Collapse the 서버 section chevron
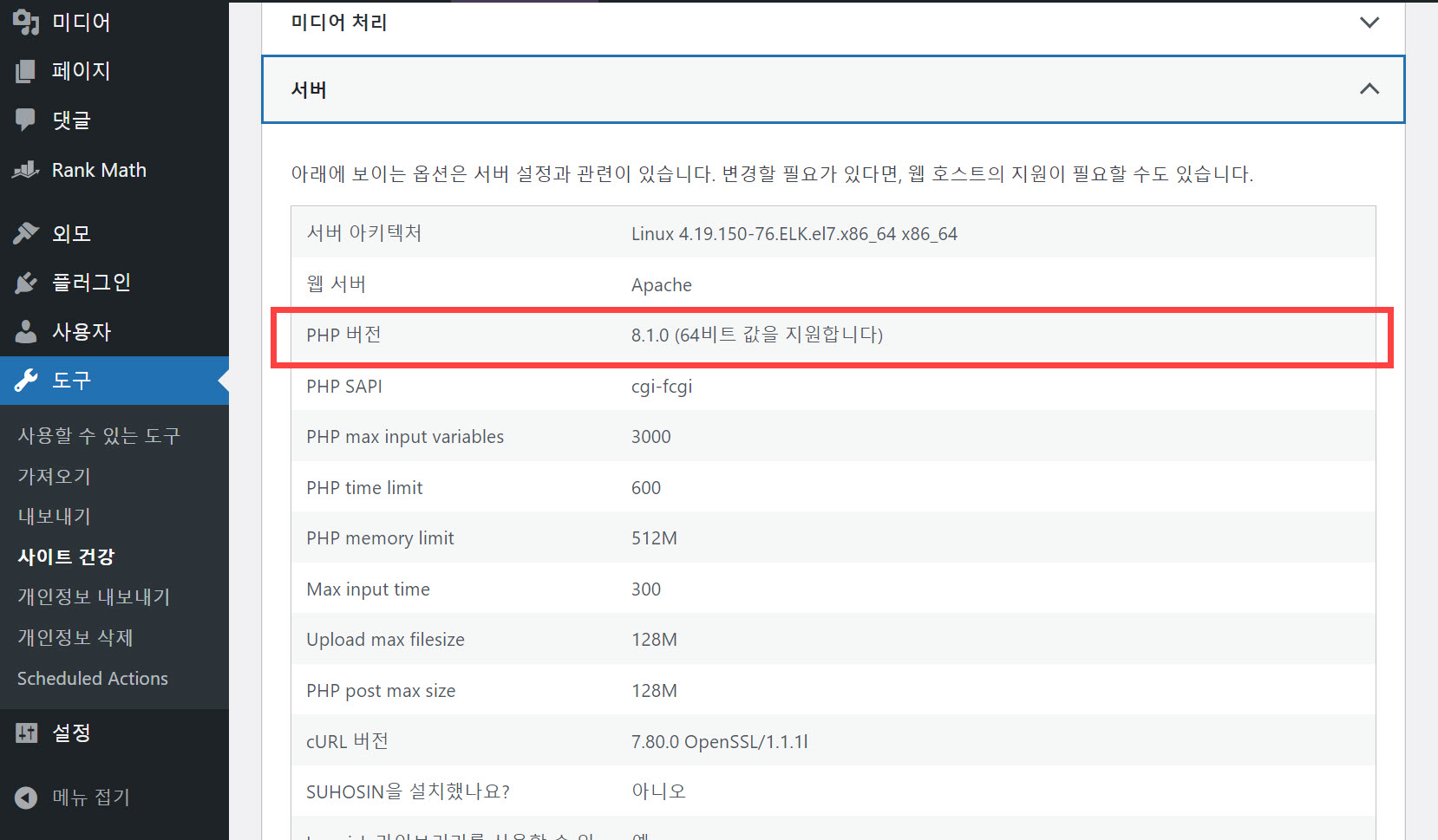1438x840 pixels. point(1369,88)
